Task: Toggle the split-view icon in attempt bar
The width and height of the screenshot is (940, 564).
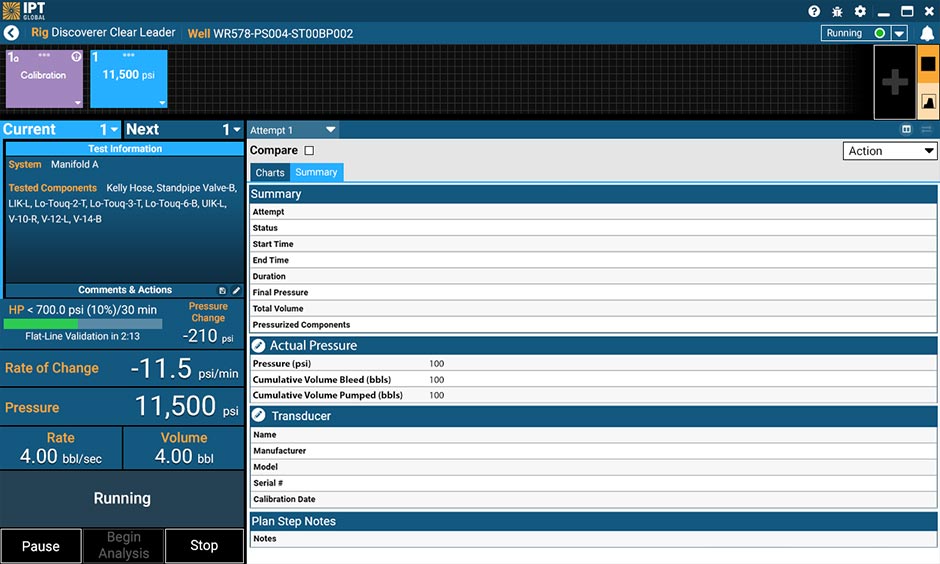Action: pyautogui.click(x=906, y=130)
